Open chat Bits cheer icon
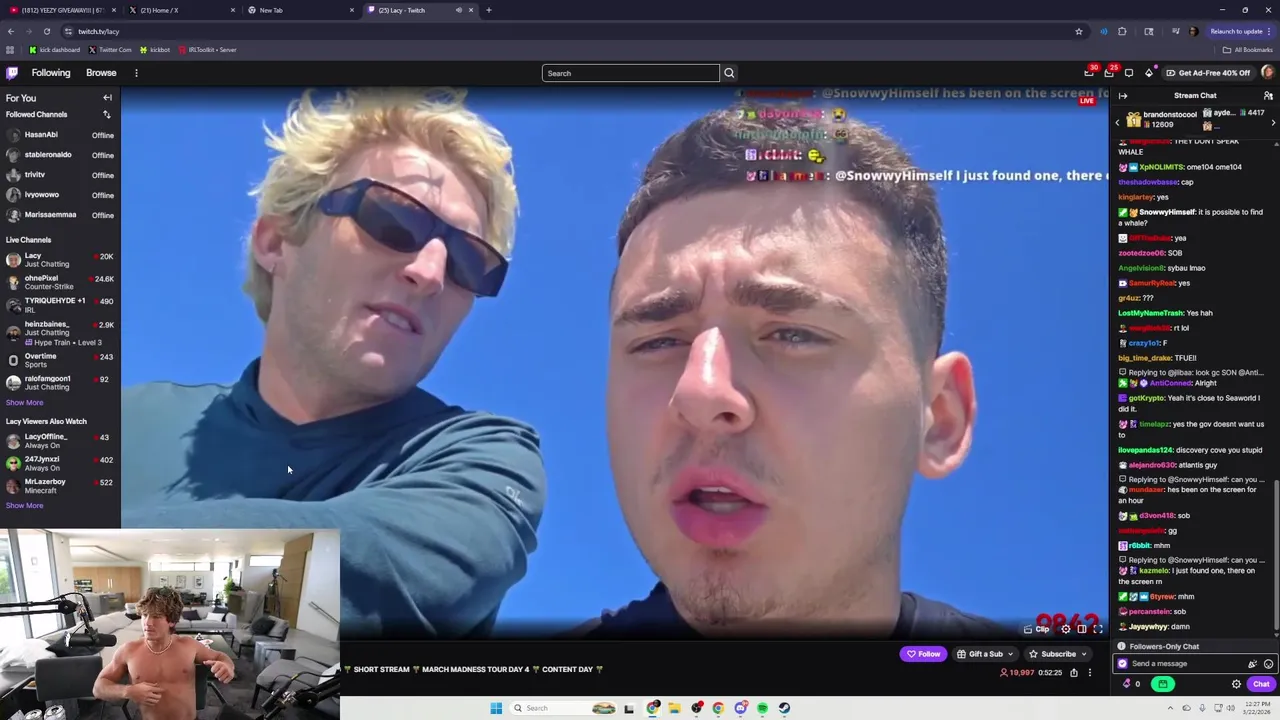1280x720 pixels. point(1252,664)
